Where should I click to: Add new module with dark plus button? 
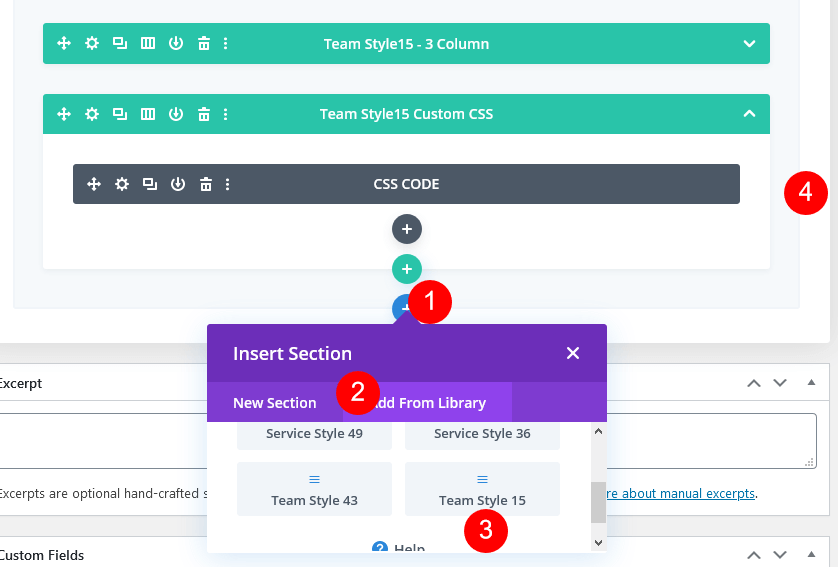[407, 229]
